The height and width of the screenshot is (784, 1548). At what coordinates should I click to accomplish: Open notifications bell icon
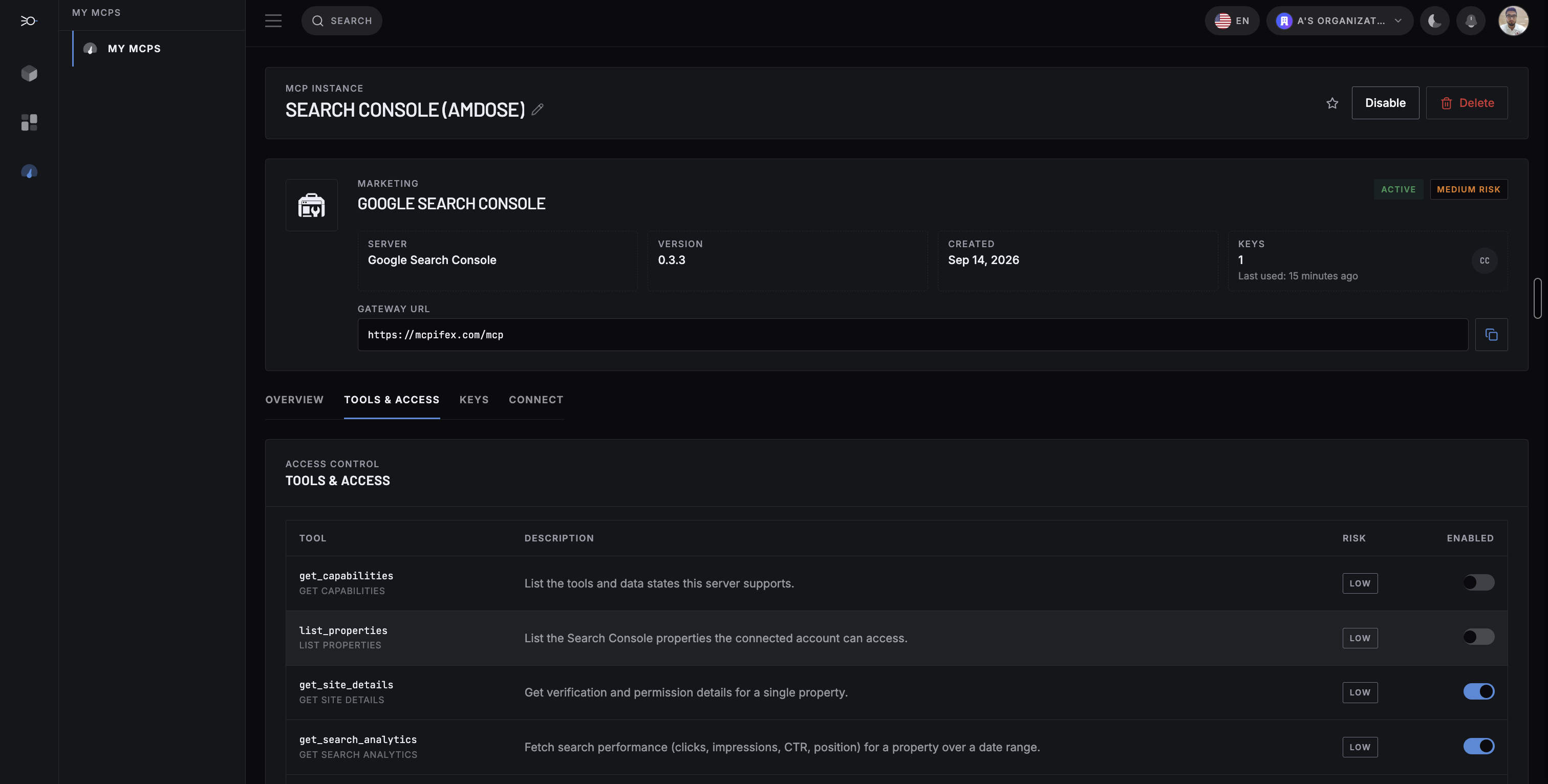pos(1471,21)
